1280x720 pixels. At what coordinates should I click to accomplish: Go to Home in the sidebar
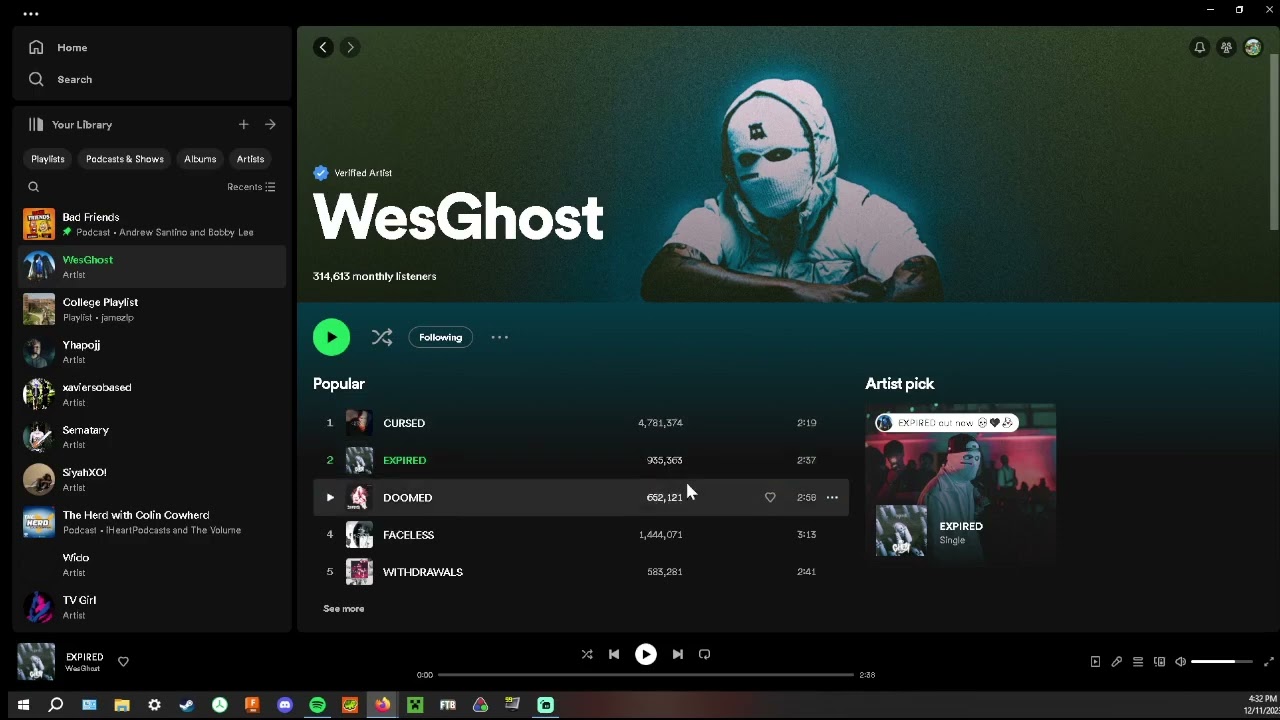pos(58,47)
